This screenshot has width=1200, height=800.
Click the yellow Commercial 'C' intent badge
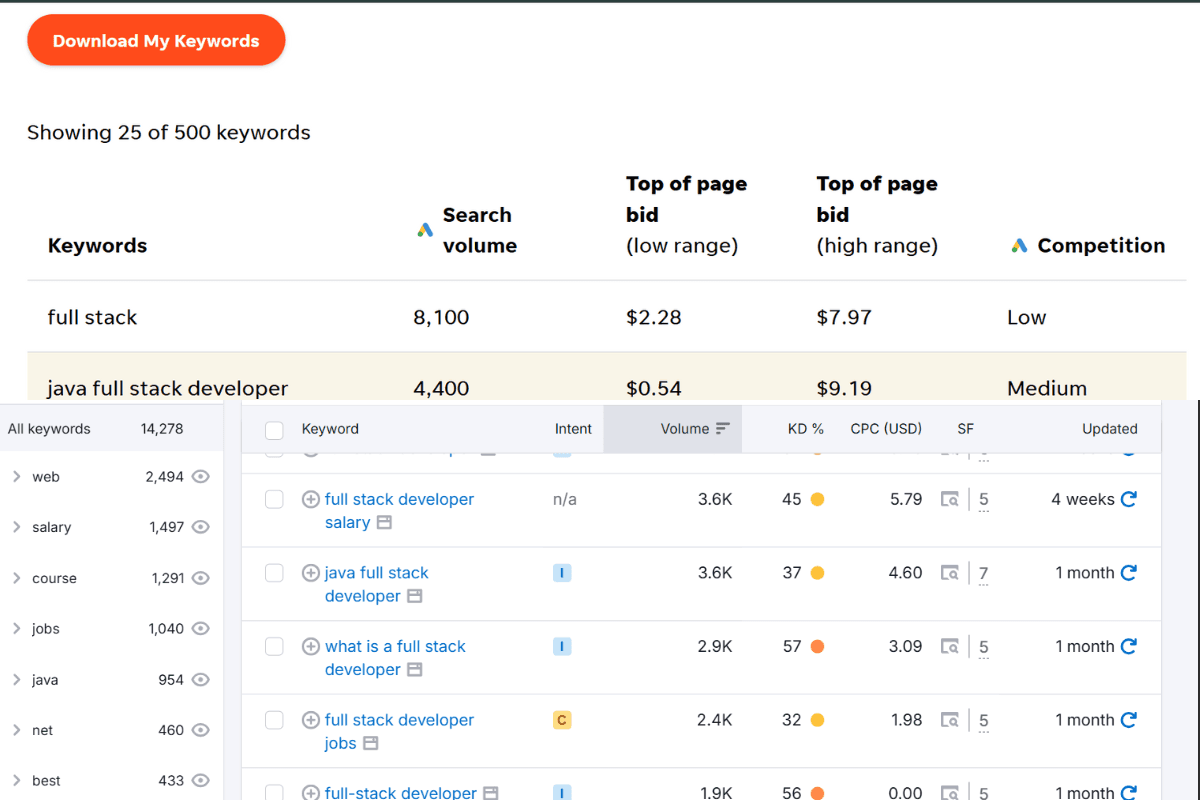562,720
